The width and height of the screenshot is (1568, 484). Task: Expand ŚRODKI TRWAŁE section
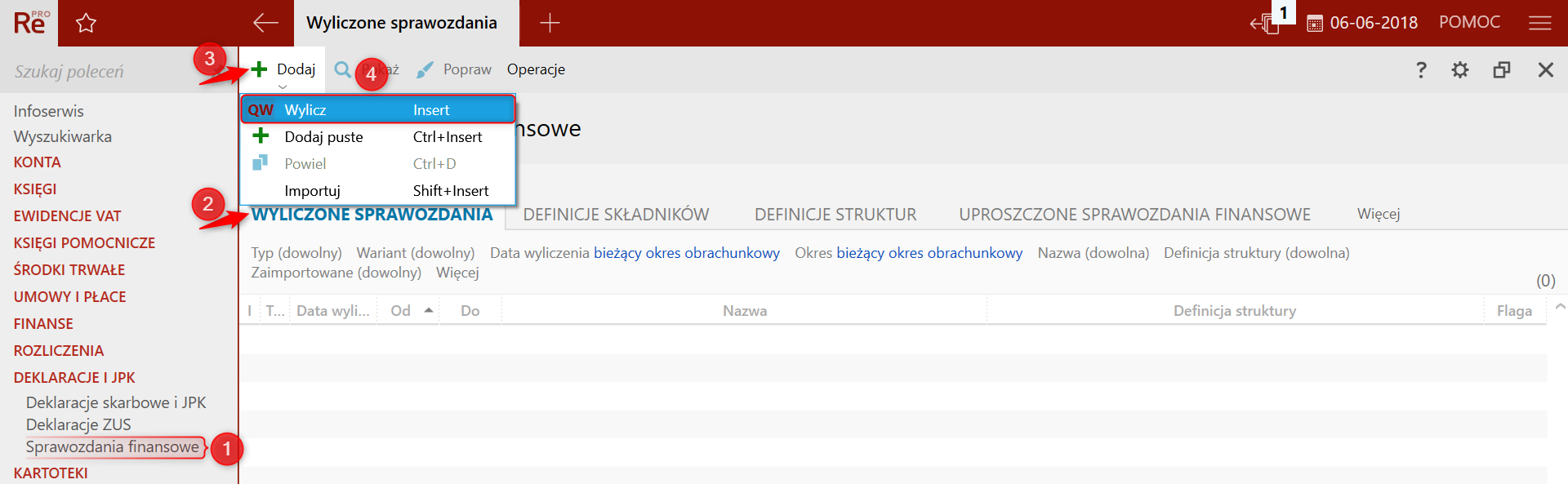(69, 270)
